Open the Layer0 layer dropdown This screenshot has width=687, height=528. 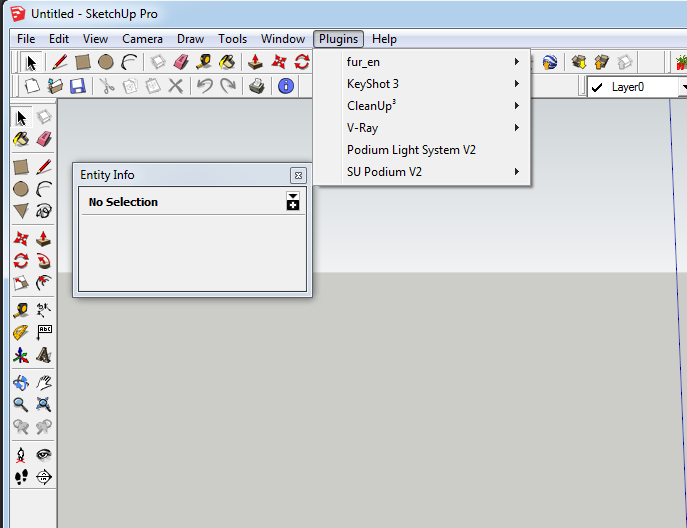[683, 87]
